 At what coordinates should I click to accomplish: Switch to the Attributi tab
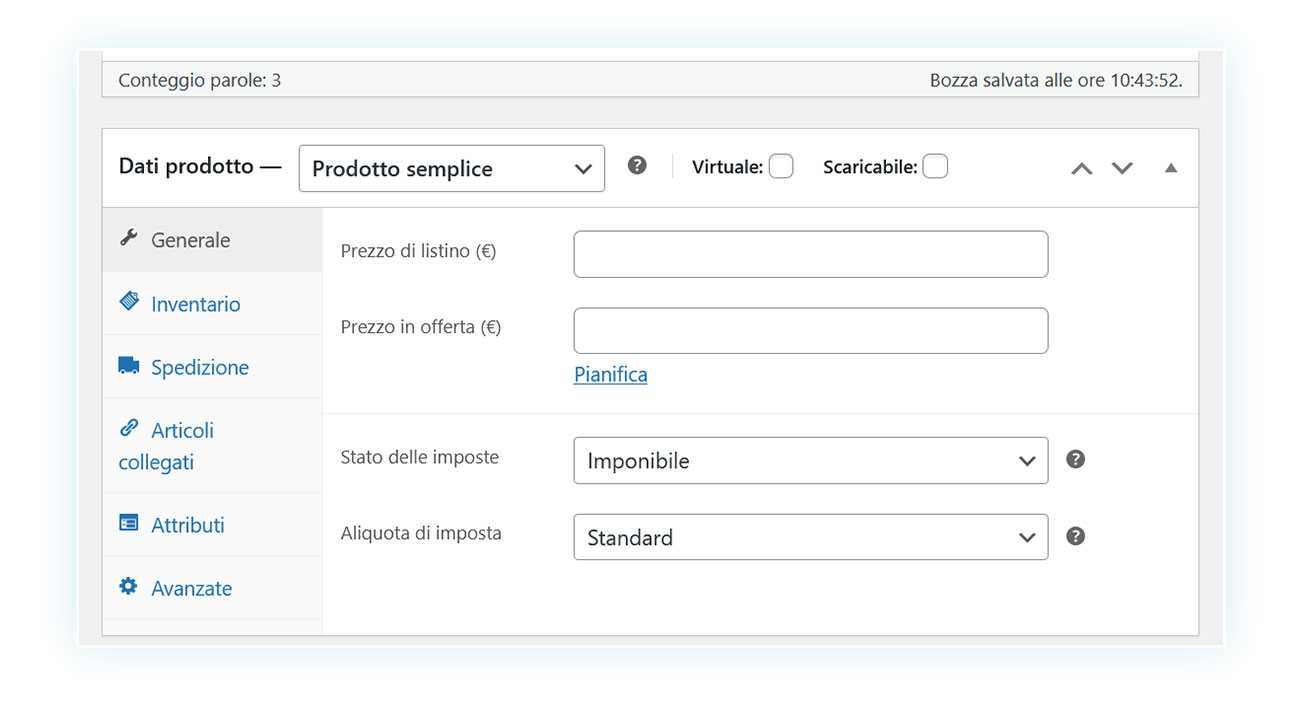[x=212, y=525]
